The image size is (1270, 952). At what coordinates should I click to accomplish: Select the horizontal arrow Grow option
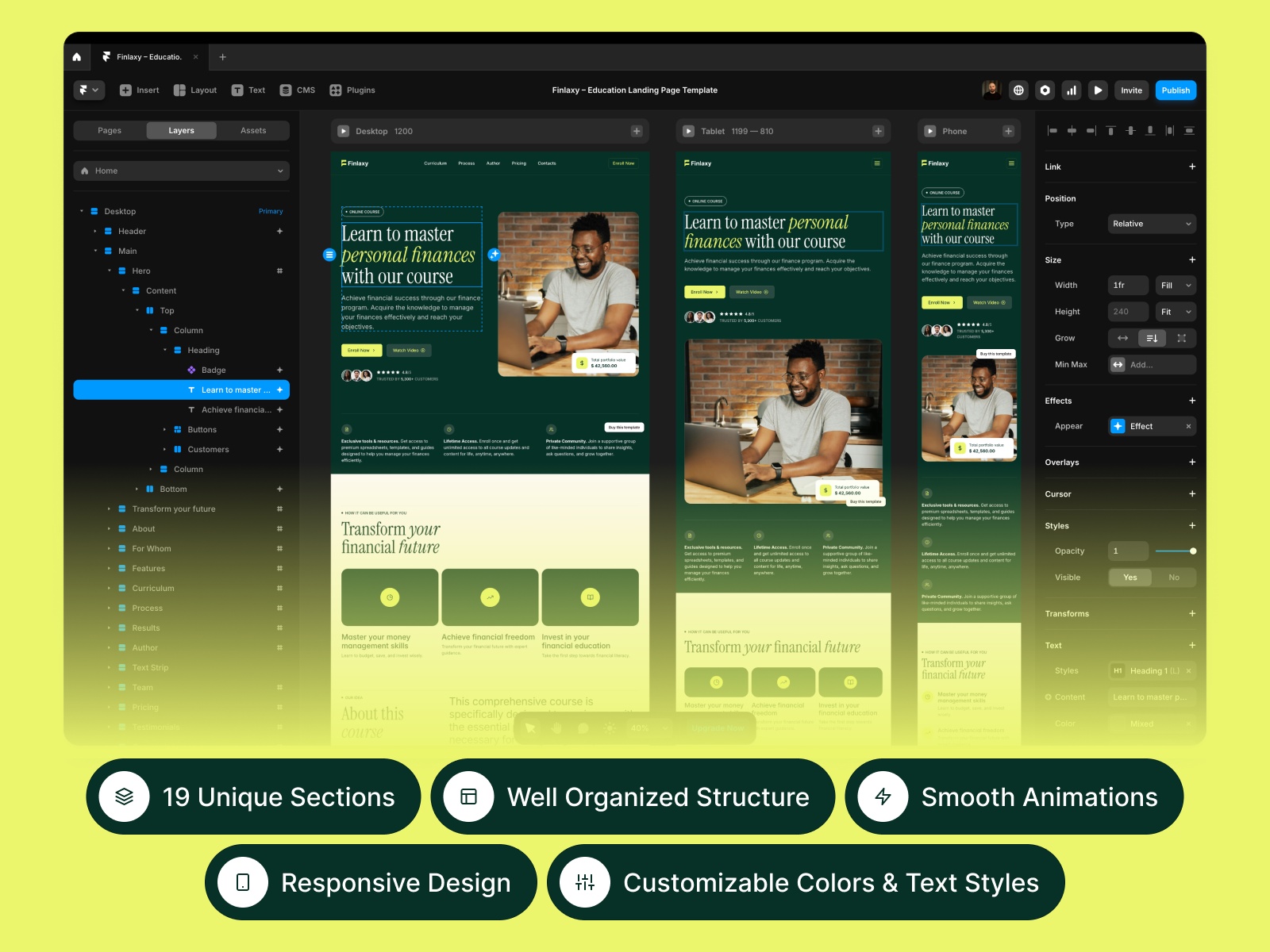[x=1123, y=338]
